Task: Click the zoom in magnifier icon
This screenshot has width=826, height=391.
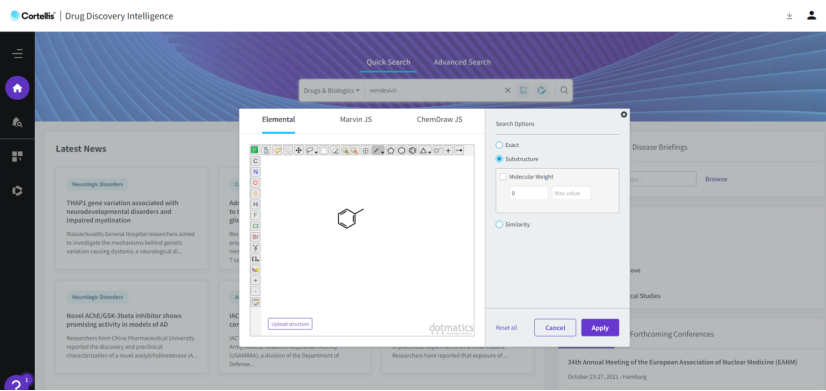Action: 346,150
